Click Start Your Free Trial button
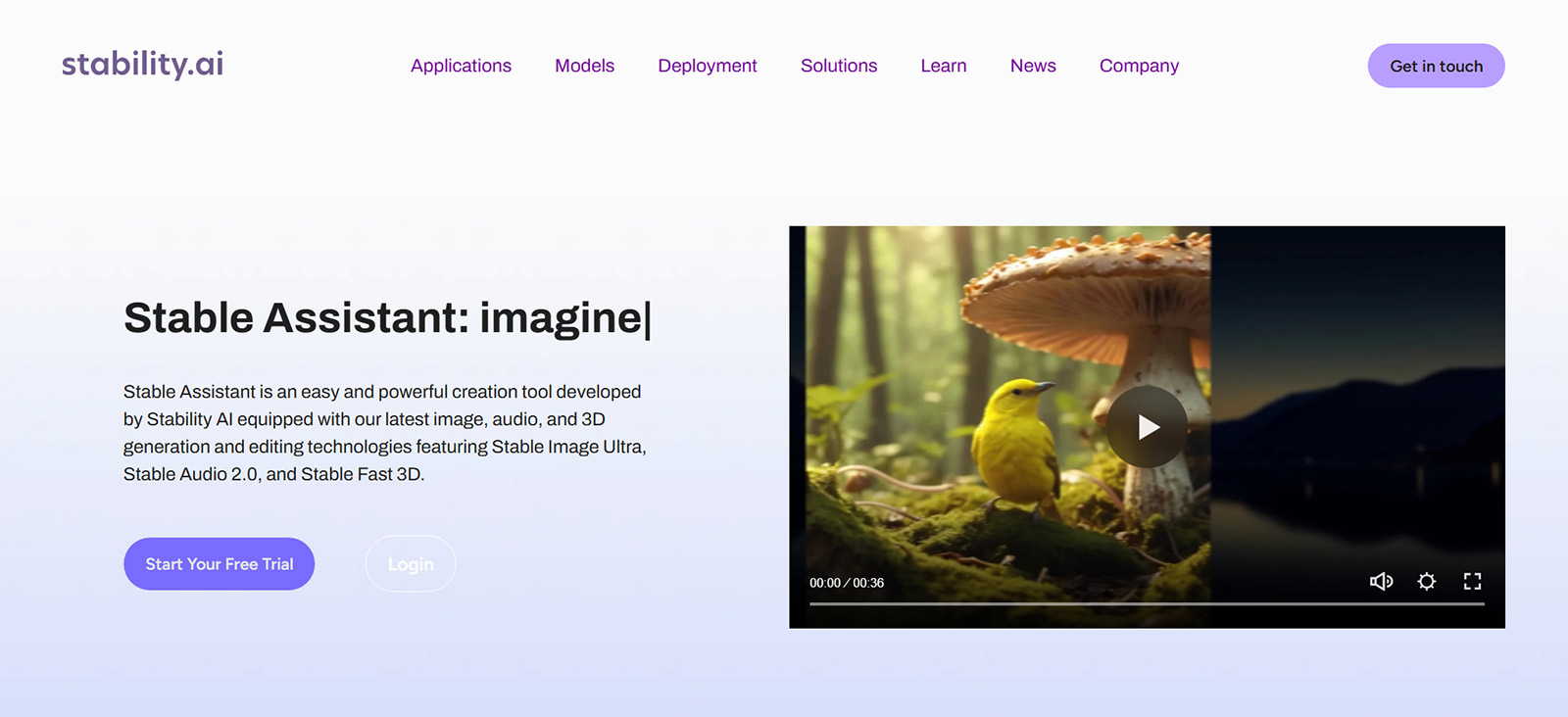The image size is (1568, 717). click(x=220, y=564)
